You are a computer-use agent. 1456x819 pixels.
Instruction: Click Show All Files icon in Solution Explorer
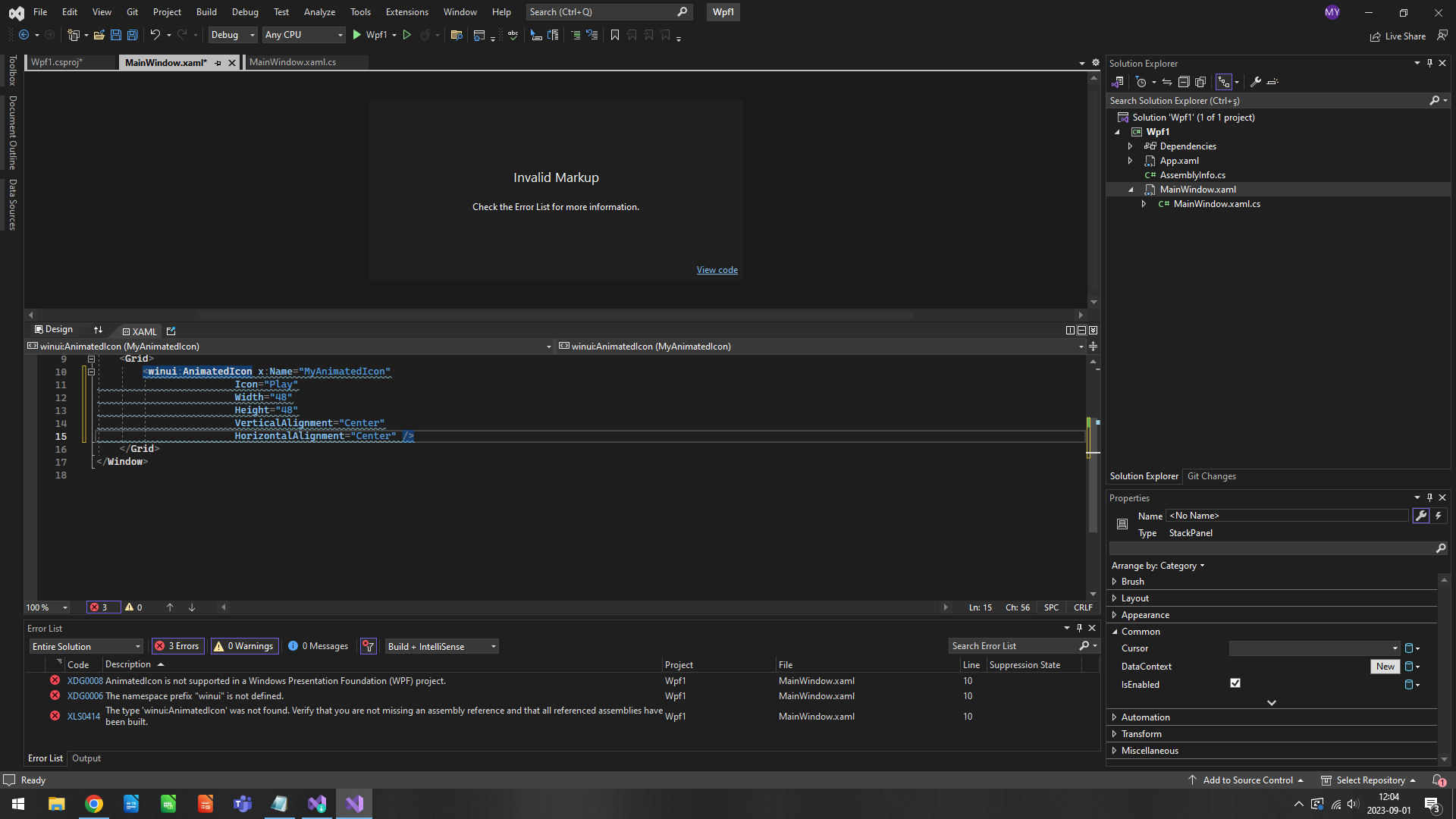[1200, 82]
